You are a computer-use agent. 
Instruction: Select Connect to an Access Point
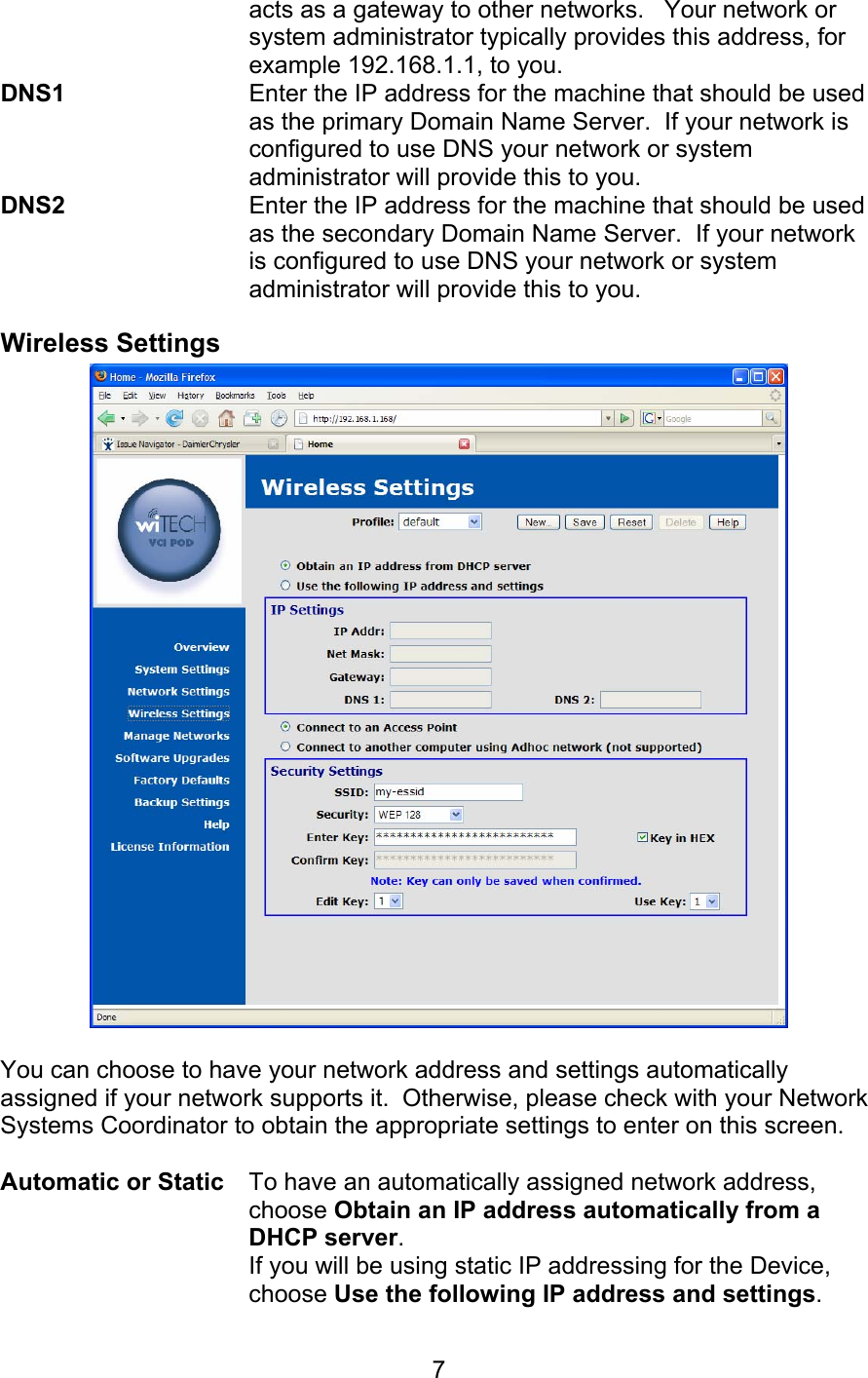click(285, 727)
